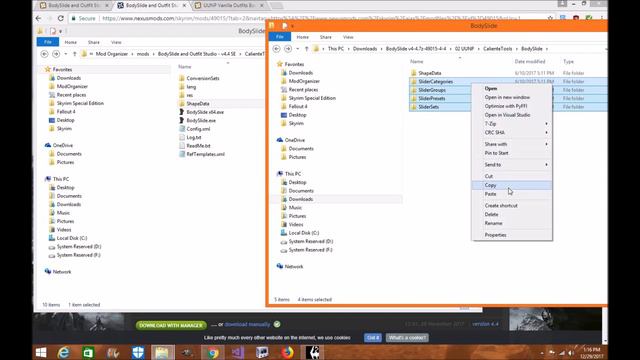Click Create shortcut in context menu
Viewport: 640px width, 360px height.
501,206
